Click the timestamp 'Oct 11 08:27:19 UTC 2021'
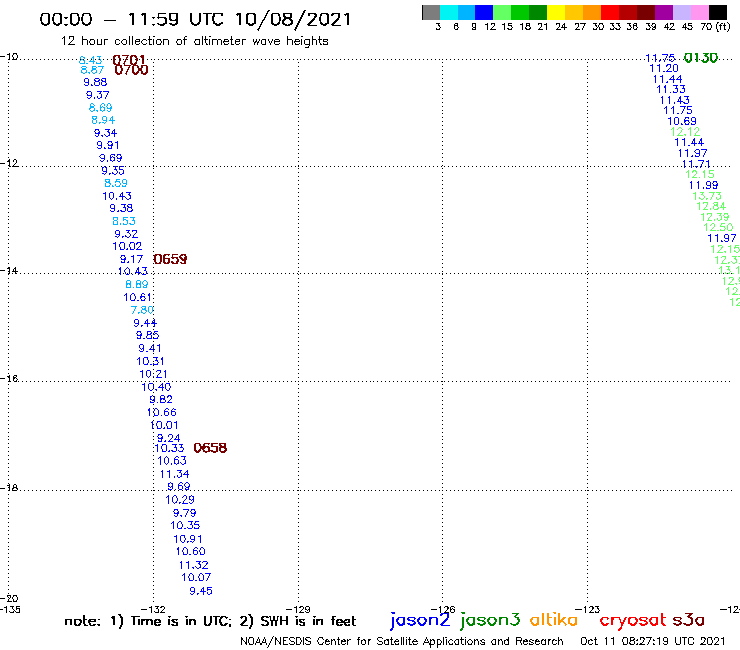 pyautogui.click(x=653, y=641)
